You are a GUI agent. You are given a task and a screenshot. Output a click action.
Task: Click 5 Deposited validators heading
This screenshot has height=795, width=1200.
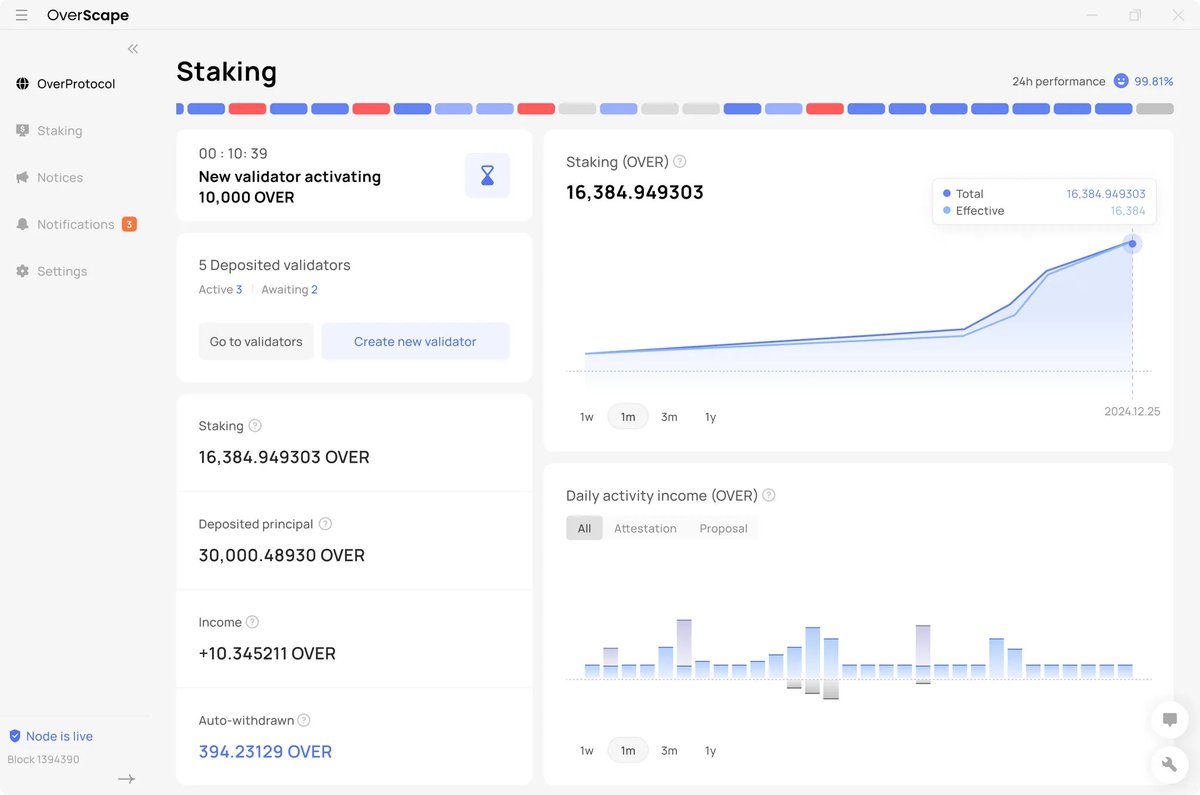tap(274, 265)
